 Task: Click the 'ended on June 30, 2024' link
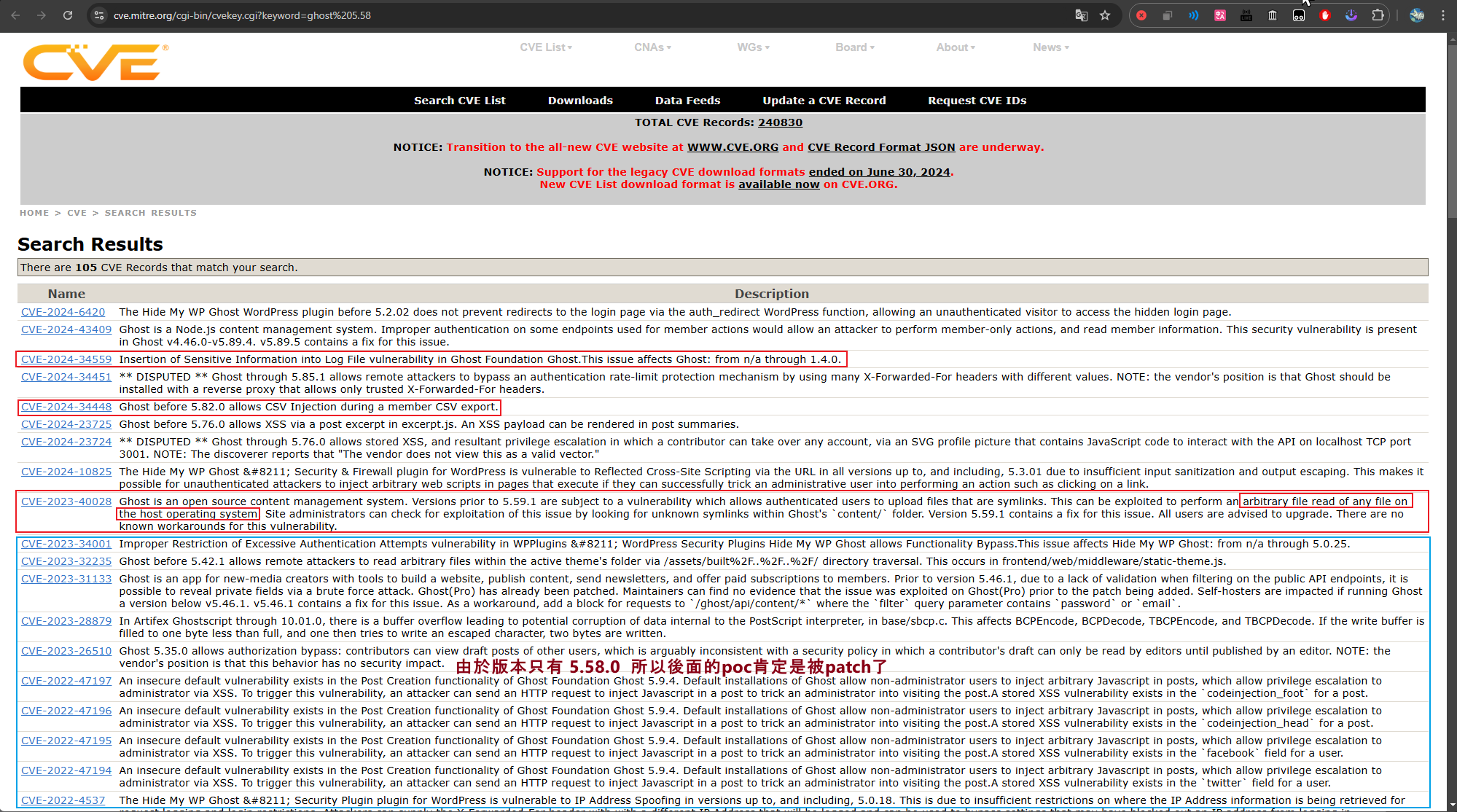(x=879, y=172)
